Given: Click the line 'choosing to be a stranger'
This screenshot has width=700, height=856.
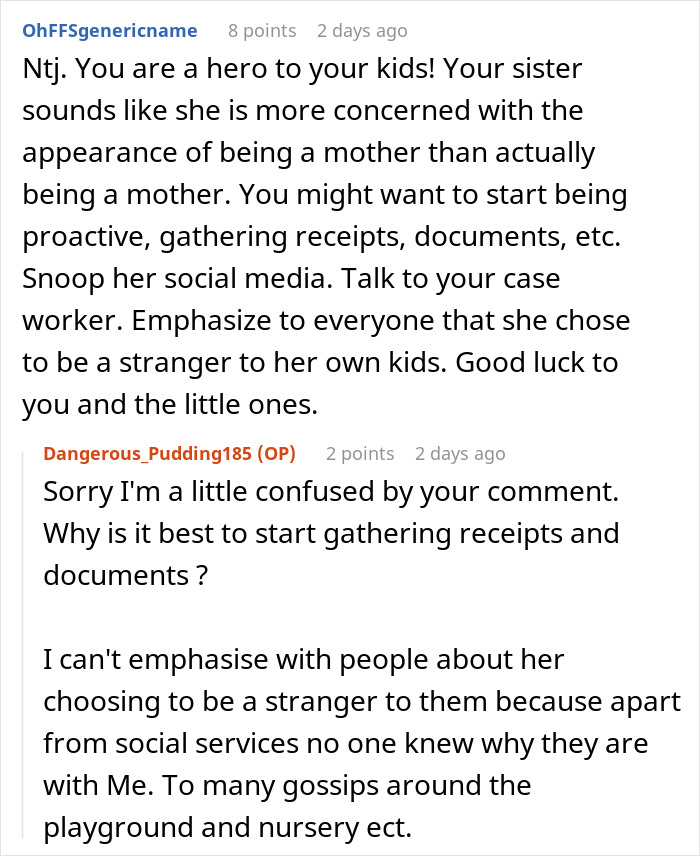Looking at the screenshot, I should point(360,701).
